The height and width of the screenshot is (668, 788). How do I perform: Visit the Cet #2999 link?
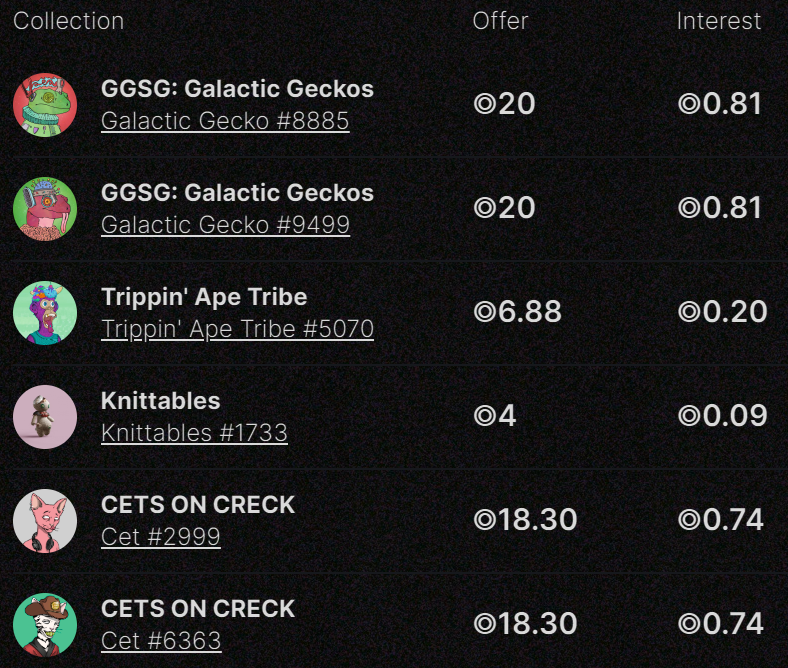pos(160,537)
